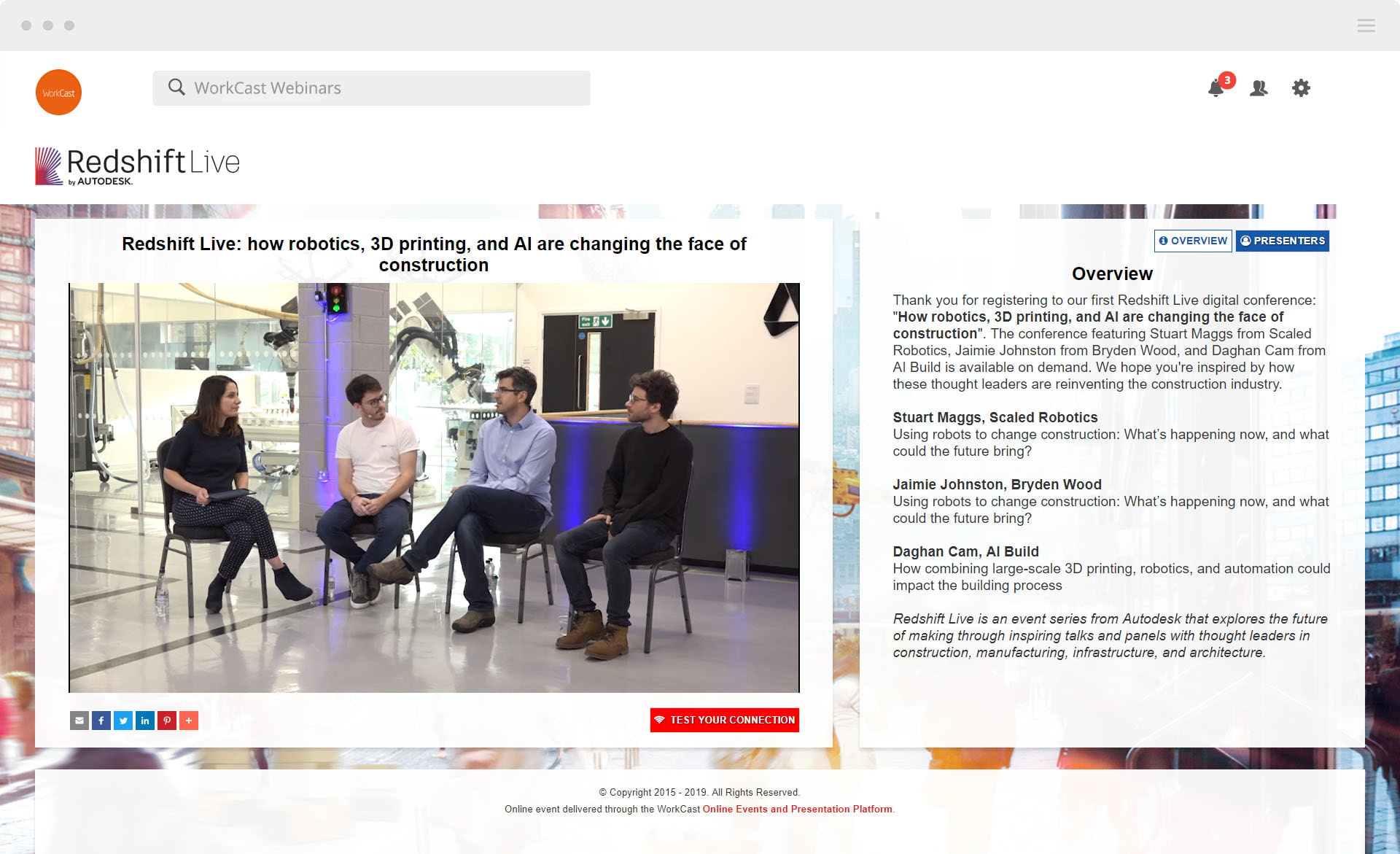This screenshot has height=854, width=1400.
Task: Click the search magnifier icon
Action: (x=176, y=88)
